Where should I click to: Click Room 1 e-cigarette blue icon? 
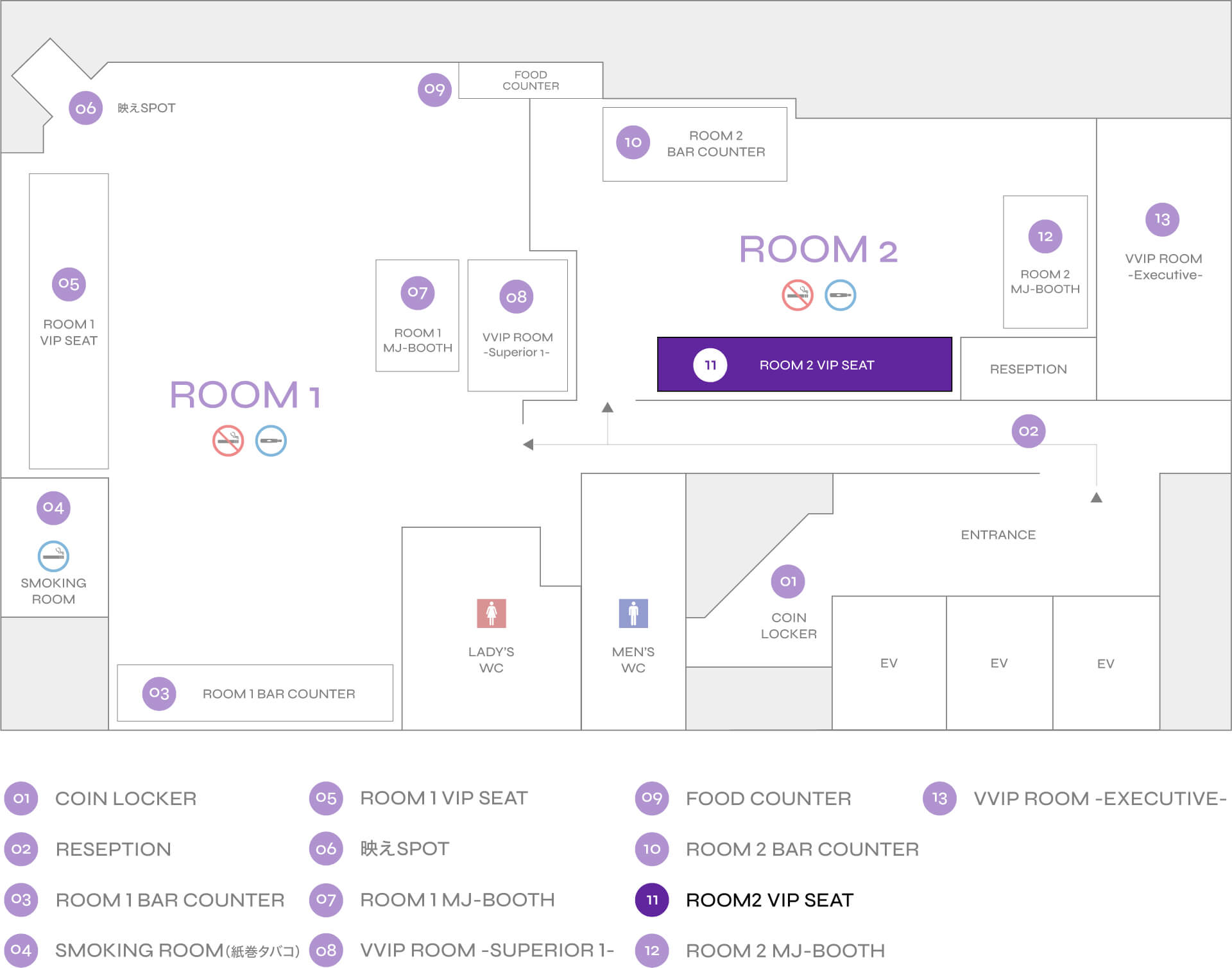[271, 441]
